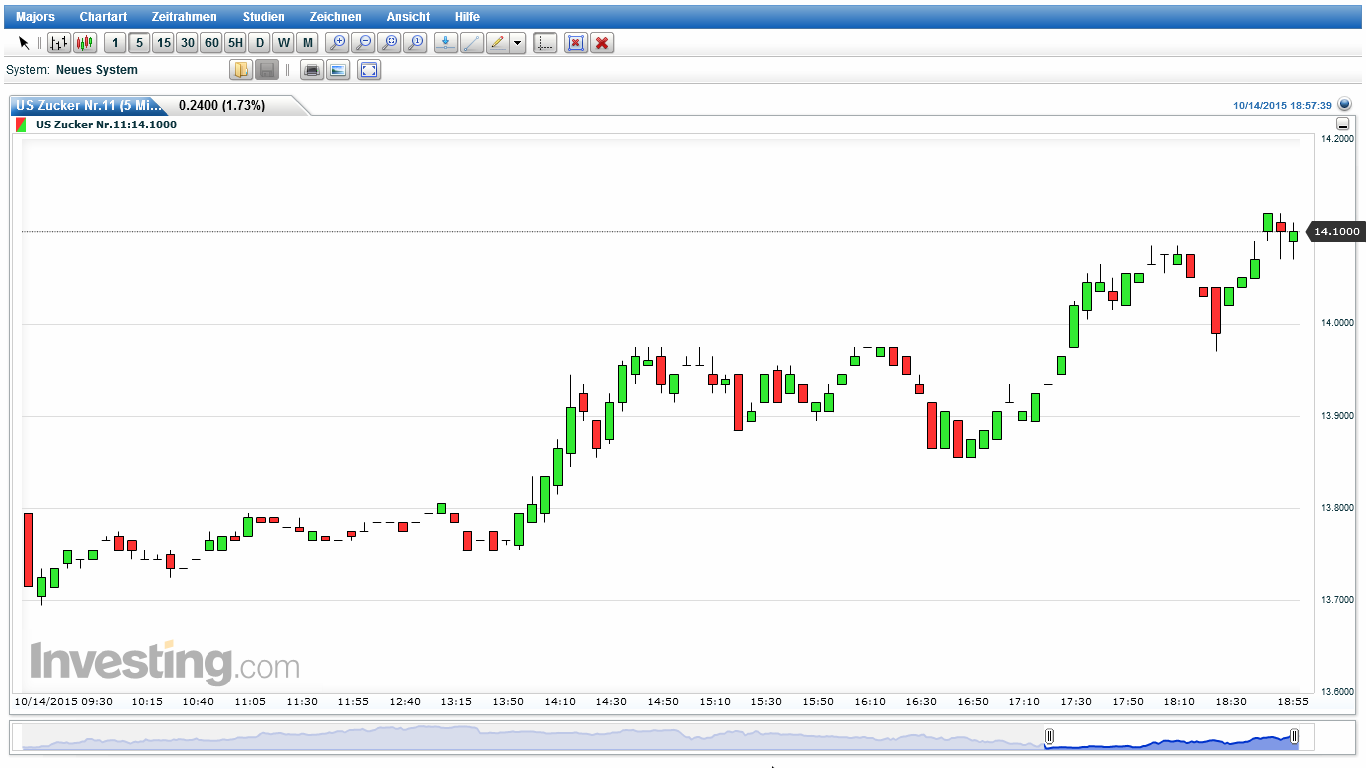
Task: Click the 18:55 time axis label
Action: (x=1294, y=702)
